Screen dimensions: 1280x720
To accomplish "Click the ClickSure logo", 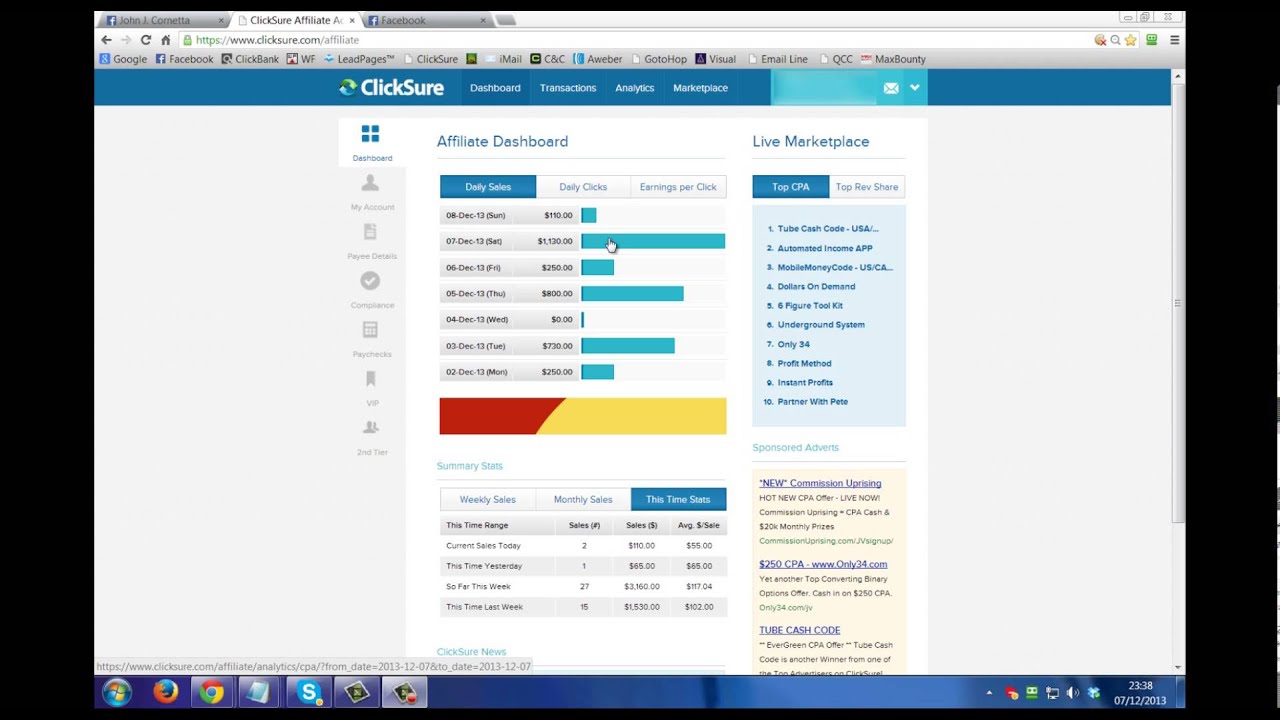I will 391,88.
